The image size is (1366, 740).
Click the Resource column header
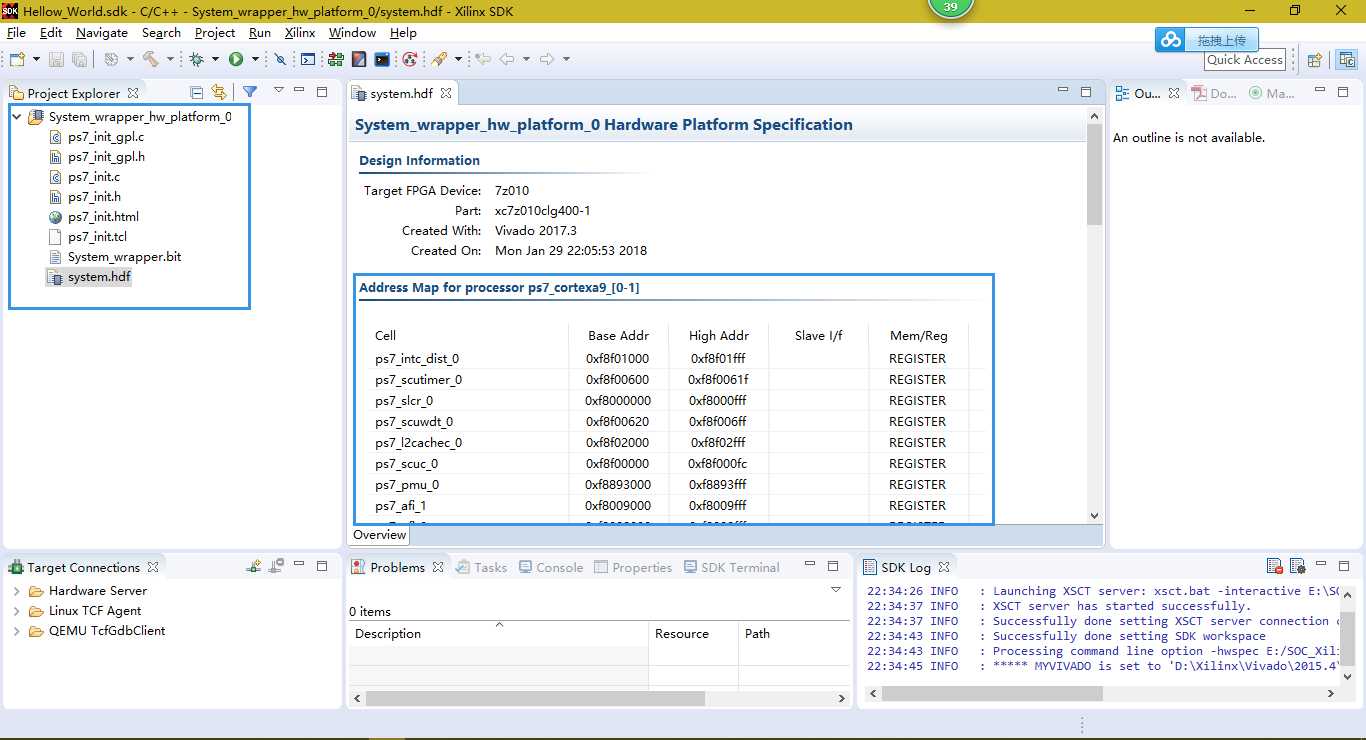click(x=693, y=633)
